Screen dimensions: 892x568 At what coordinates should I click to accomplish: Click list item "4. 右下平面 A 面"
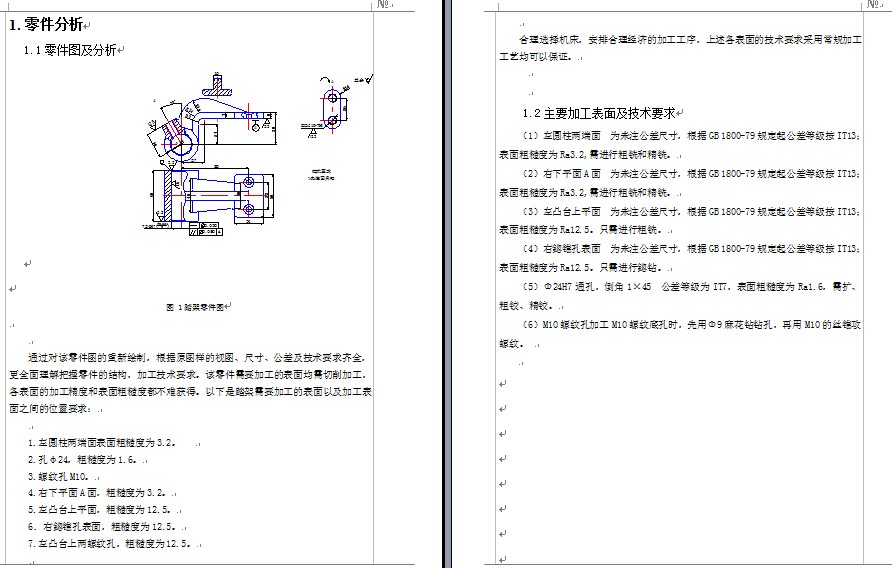click(97, 493)
